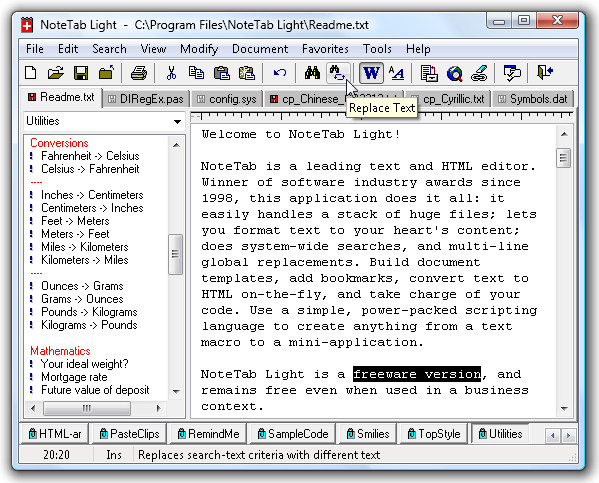Screen dimensions: 599x483
Task: Run the Feet -> Meters conversion
Action: pyautogui.click(x=75, y=221)
